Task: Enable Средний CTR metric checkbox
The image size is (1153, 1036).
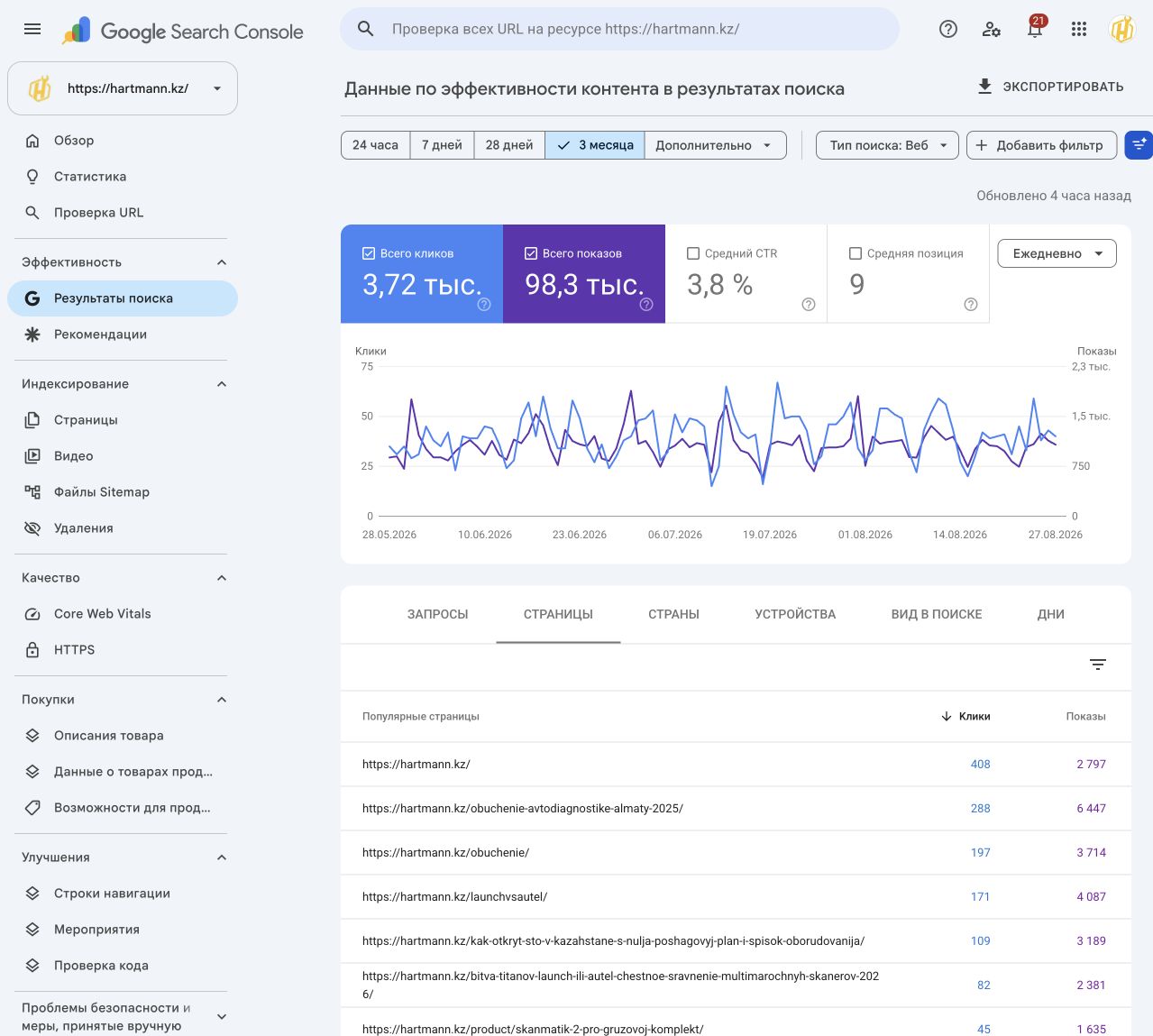Action: (x=693, y=253)
